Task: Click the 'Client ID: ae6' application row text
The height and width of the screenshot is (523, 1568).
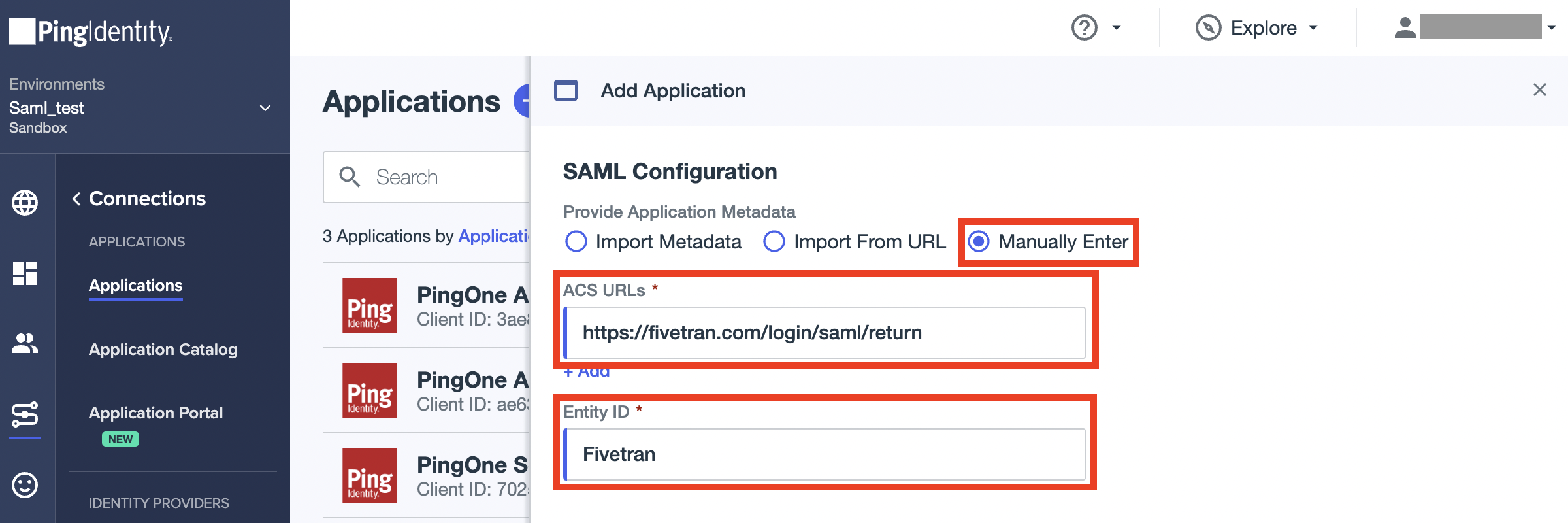Action: point(473,405)
